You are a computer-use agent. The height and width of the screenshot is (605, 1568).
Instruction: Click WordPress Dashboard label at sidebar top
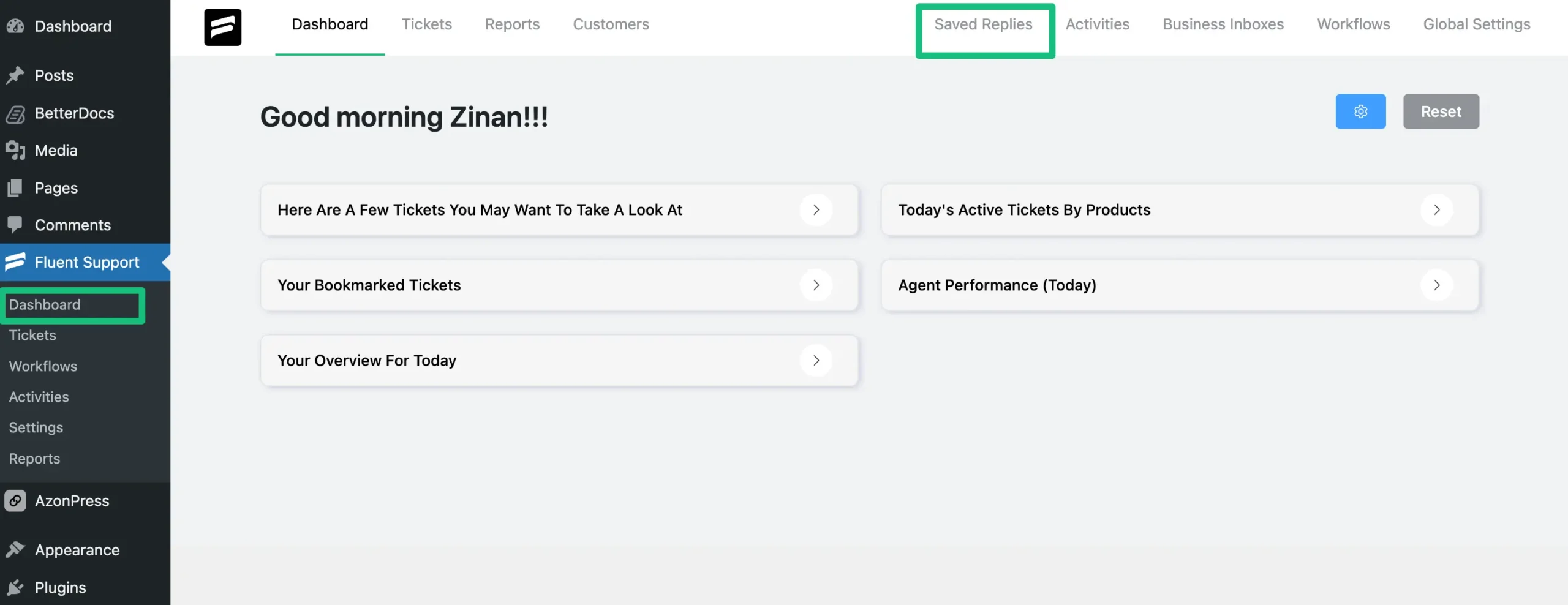pos(73,26)
